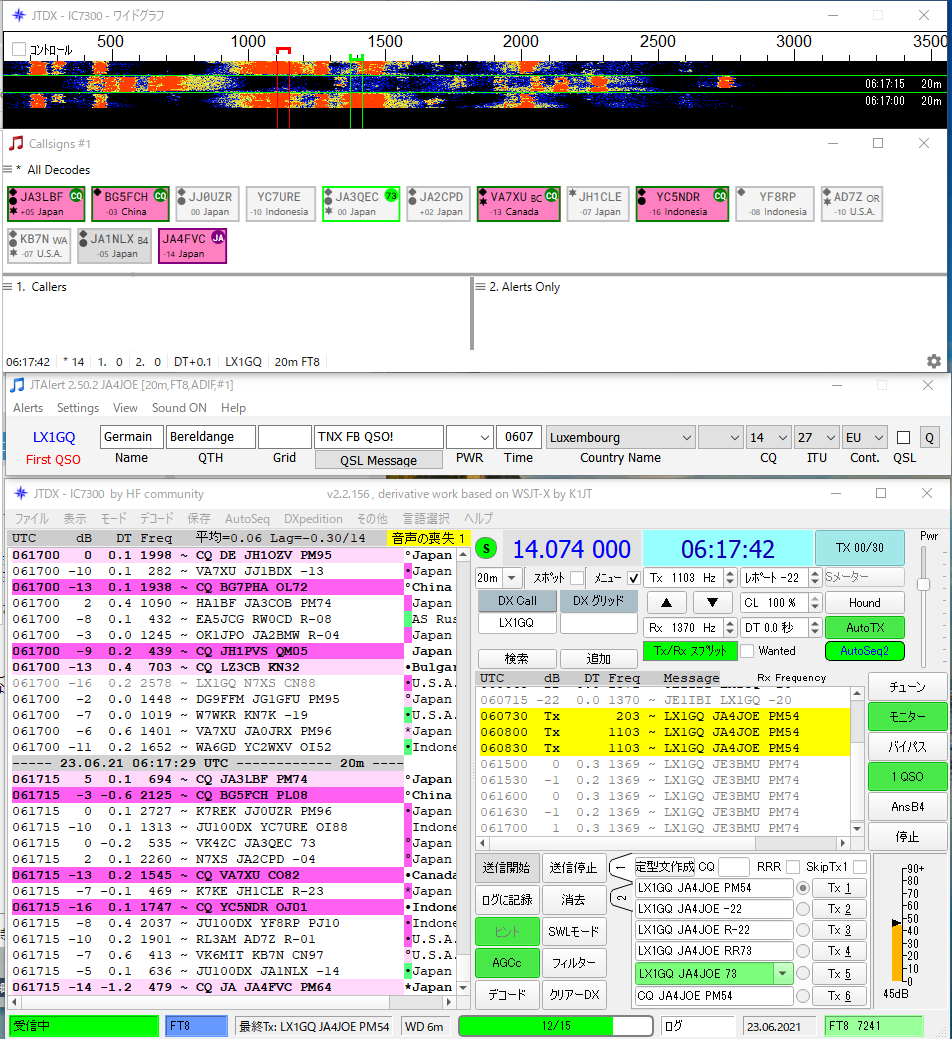The image size is (952, 1039).
Task: Select JA3LBF callsign tile
Action: pos(46,203)
